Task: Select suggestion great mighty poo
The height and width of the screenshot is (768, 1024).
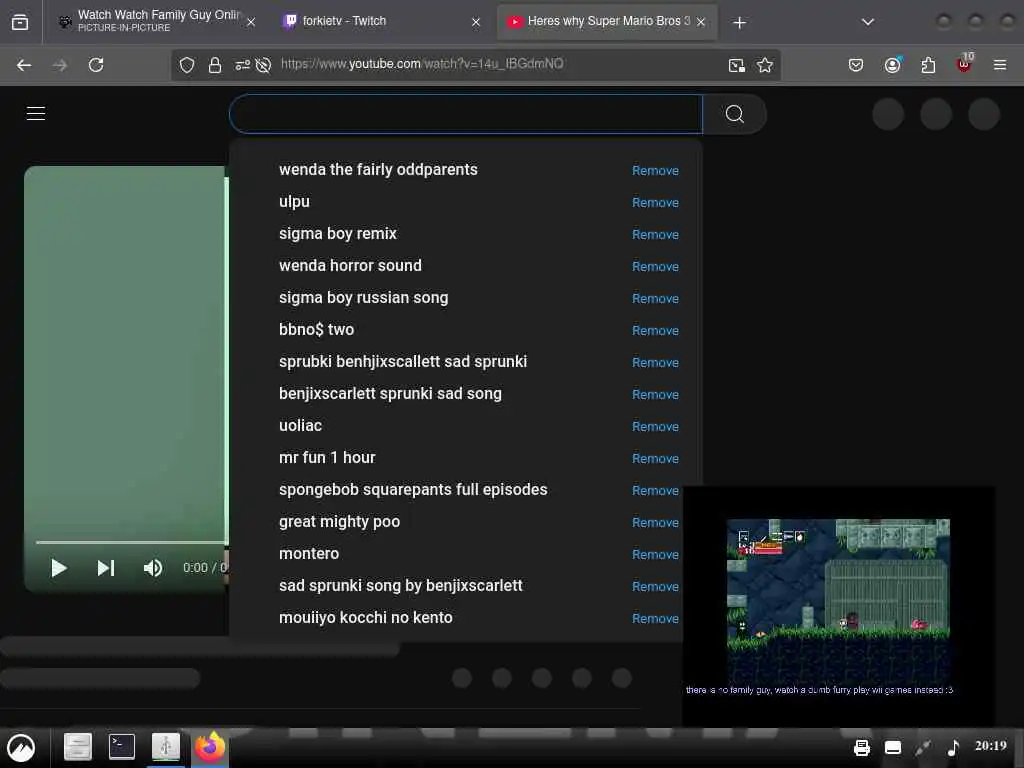Action: click(339, 522)
